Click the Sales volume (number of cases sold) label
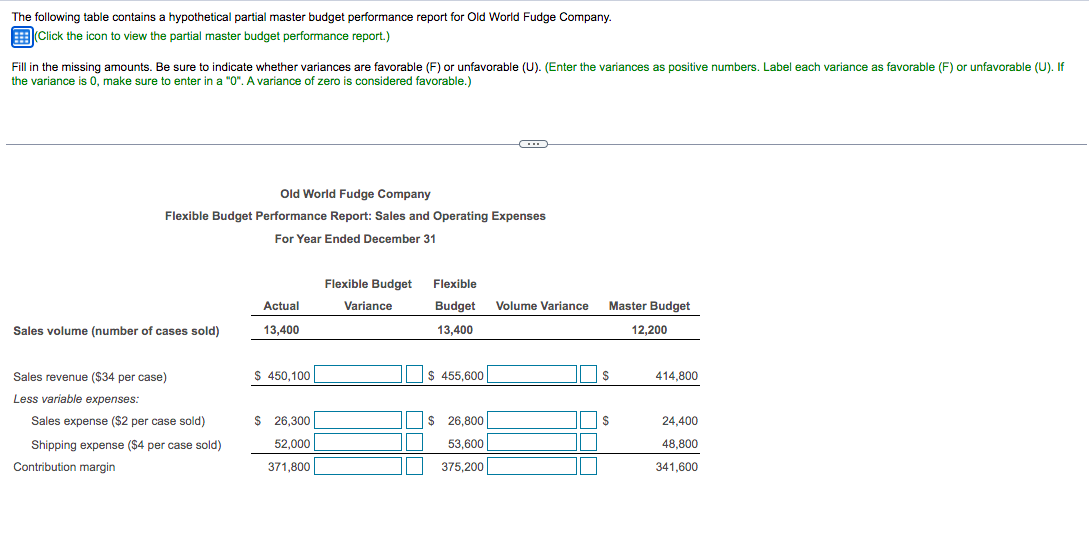This screenshot has width=1089, height=554. [x=116, y=330]
